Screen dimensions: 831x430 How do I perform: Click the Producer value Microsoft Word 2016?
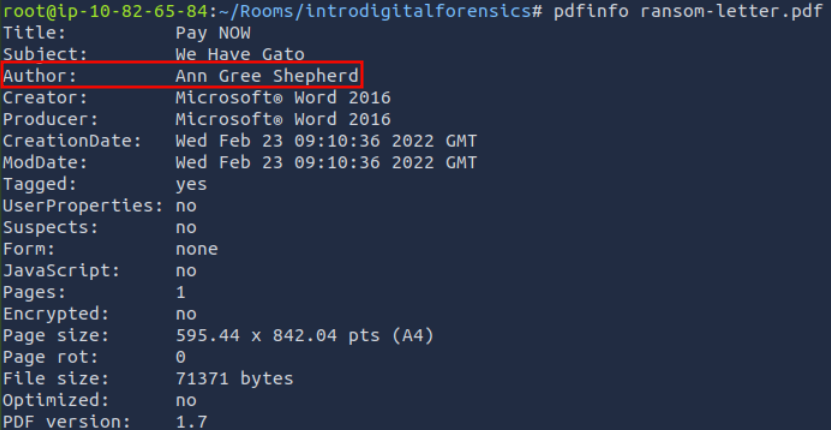pyautogui.click(x=282, y=119)
